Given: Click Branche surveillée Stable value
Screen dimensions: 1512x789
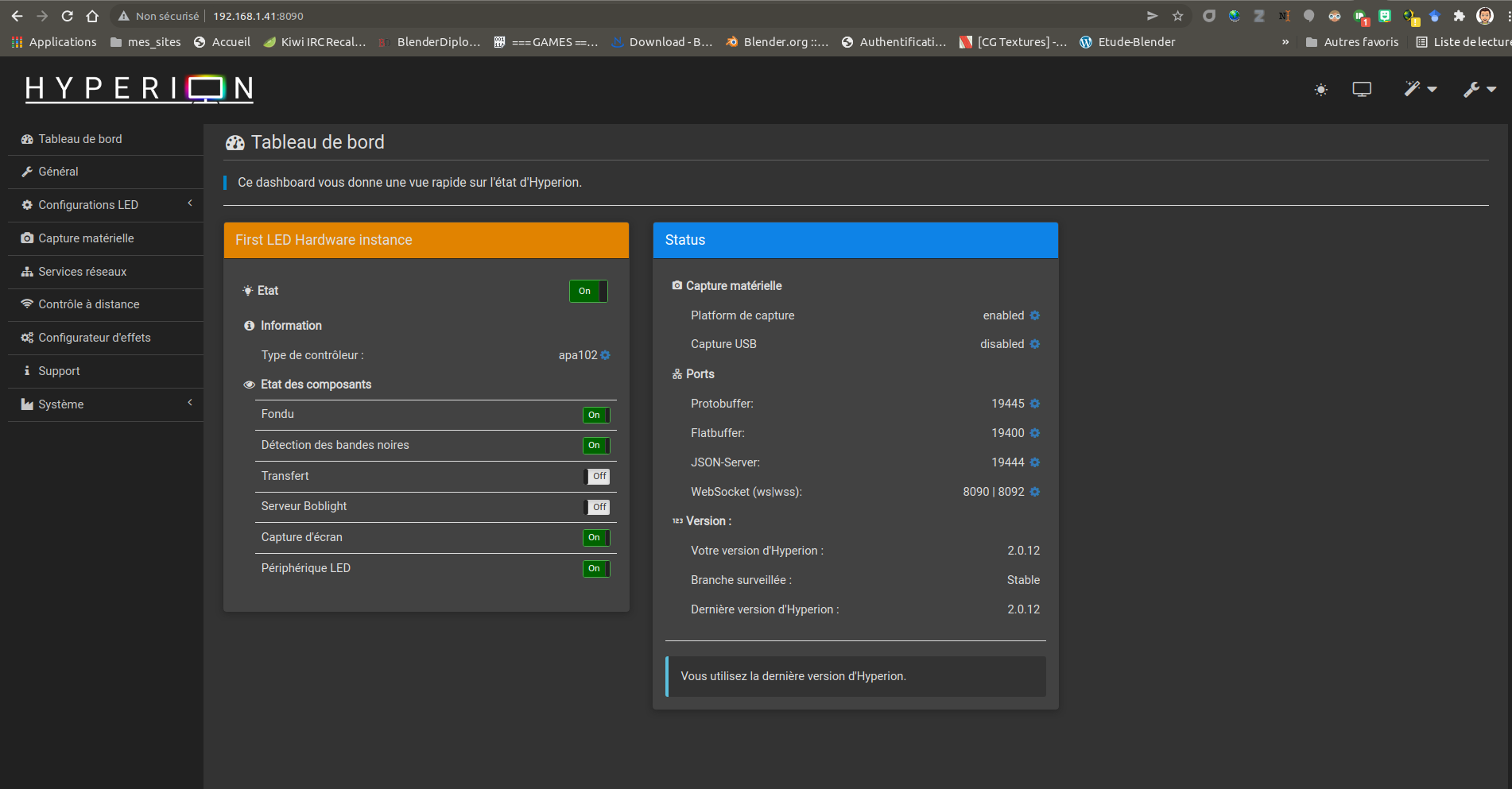Looking at the screenshot, I should 1023,580.
